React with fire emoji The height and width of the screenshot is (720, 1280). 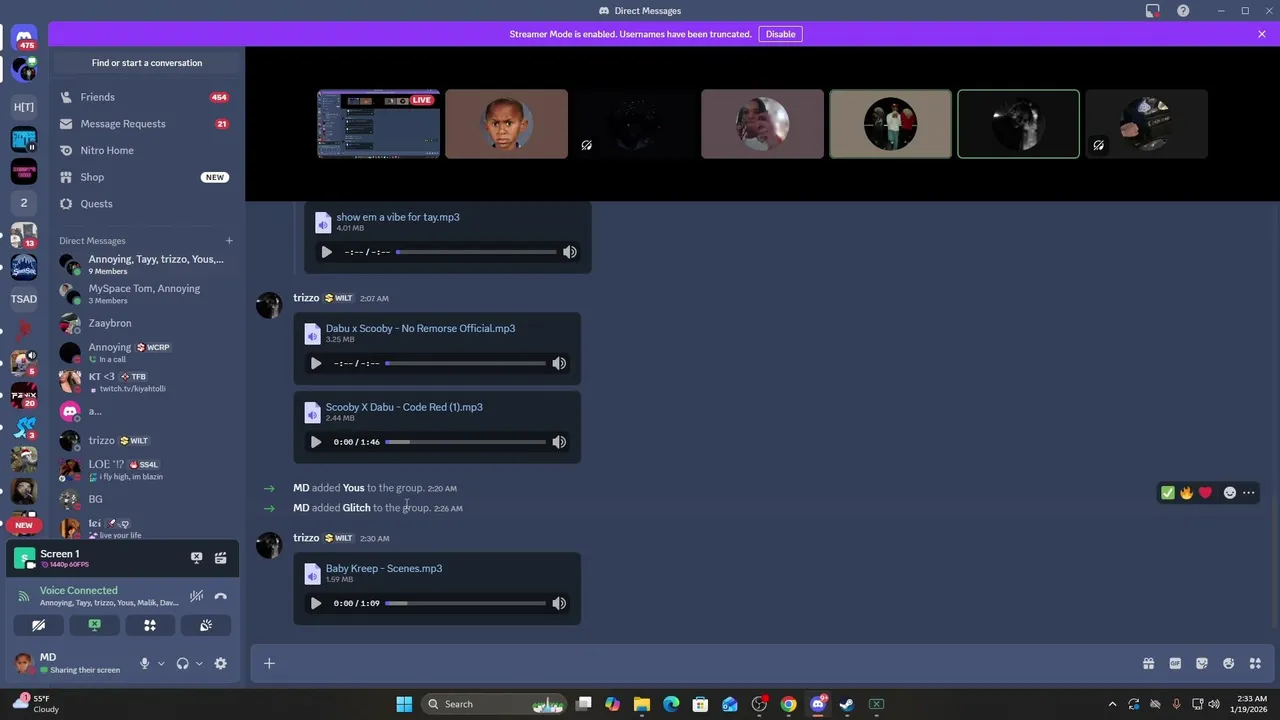pyautogui.click(x=1186, y=493)
